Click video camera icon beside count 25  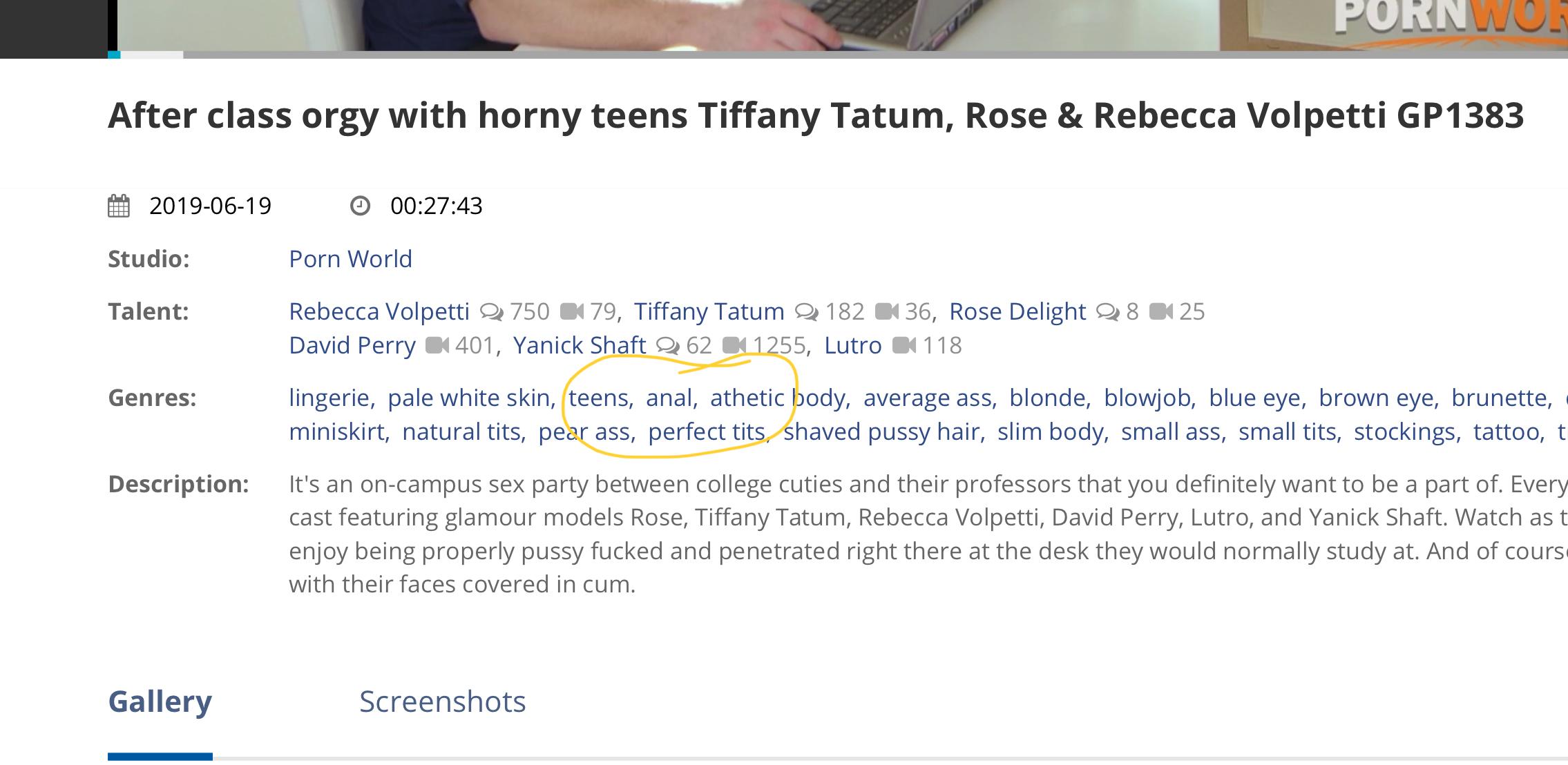click(1161, 312)
